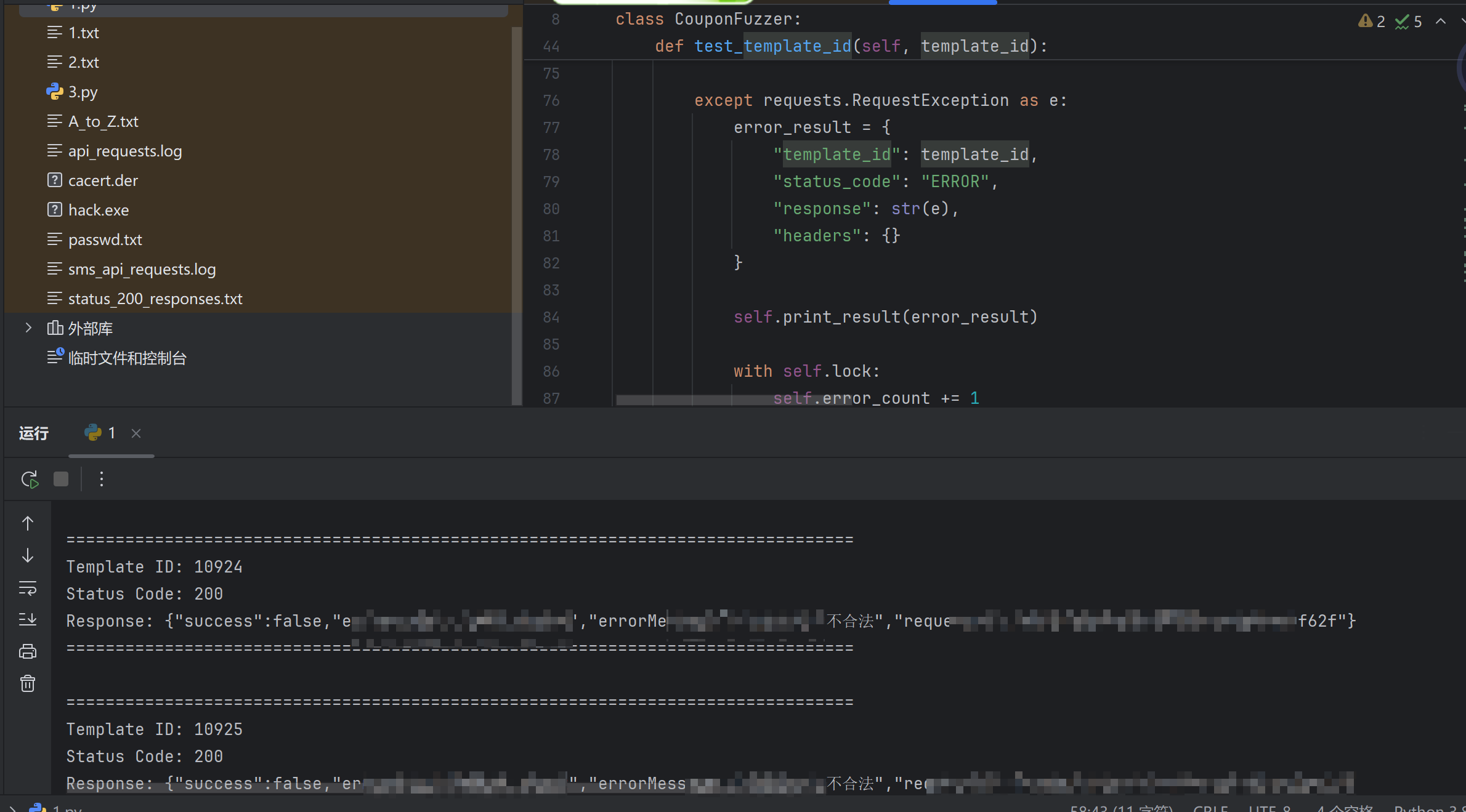Select hack.exe in the file list
The height and width of the screenshot is (812, 1466).
point(98,210)
